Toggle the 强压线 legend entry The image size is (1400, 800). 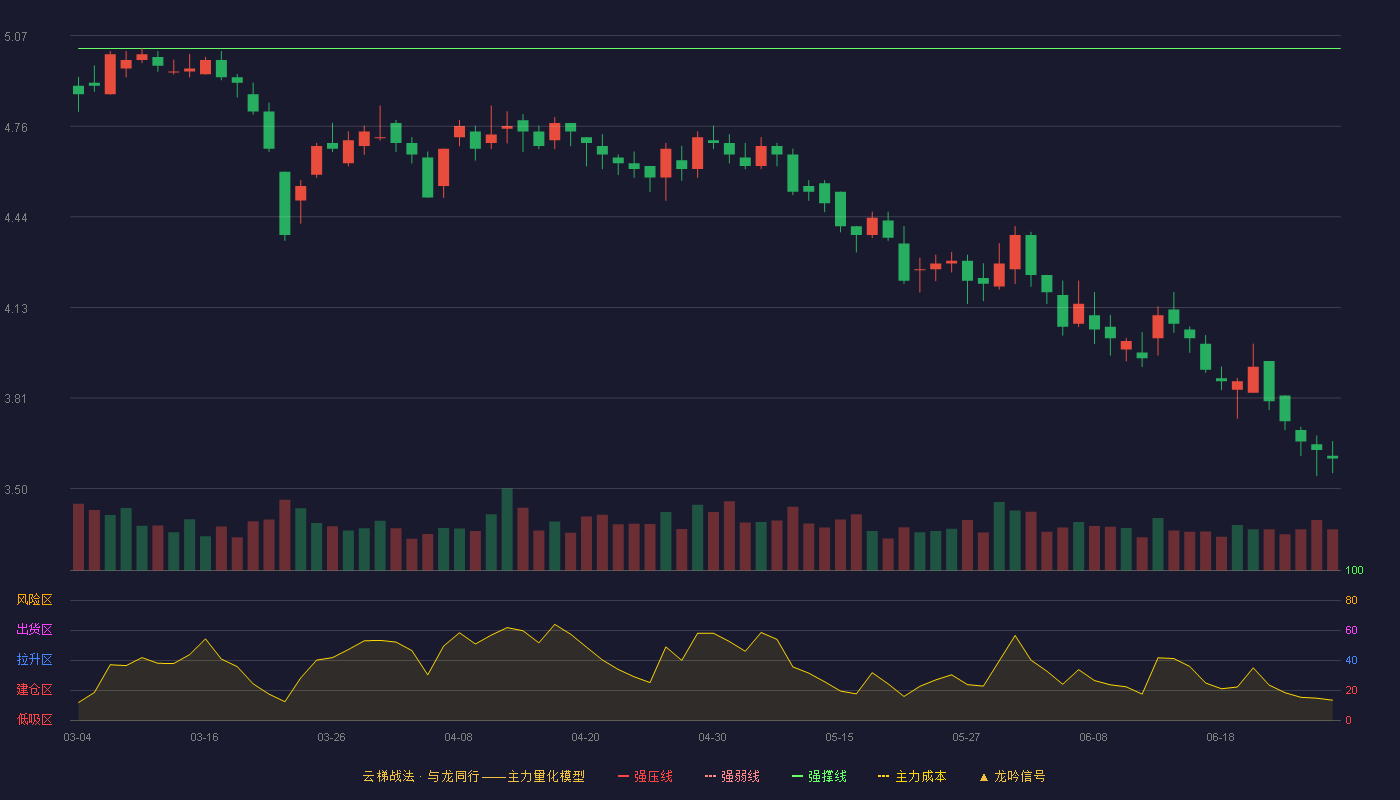[645, 776]
